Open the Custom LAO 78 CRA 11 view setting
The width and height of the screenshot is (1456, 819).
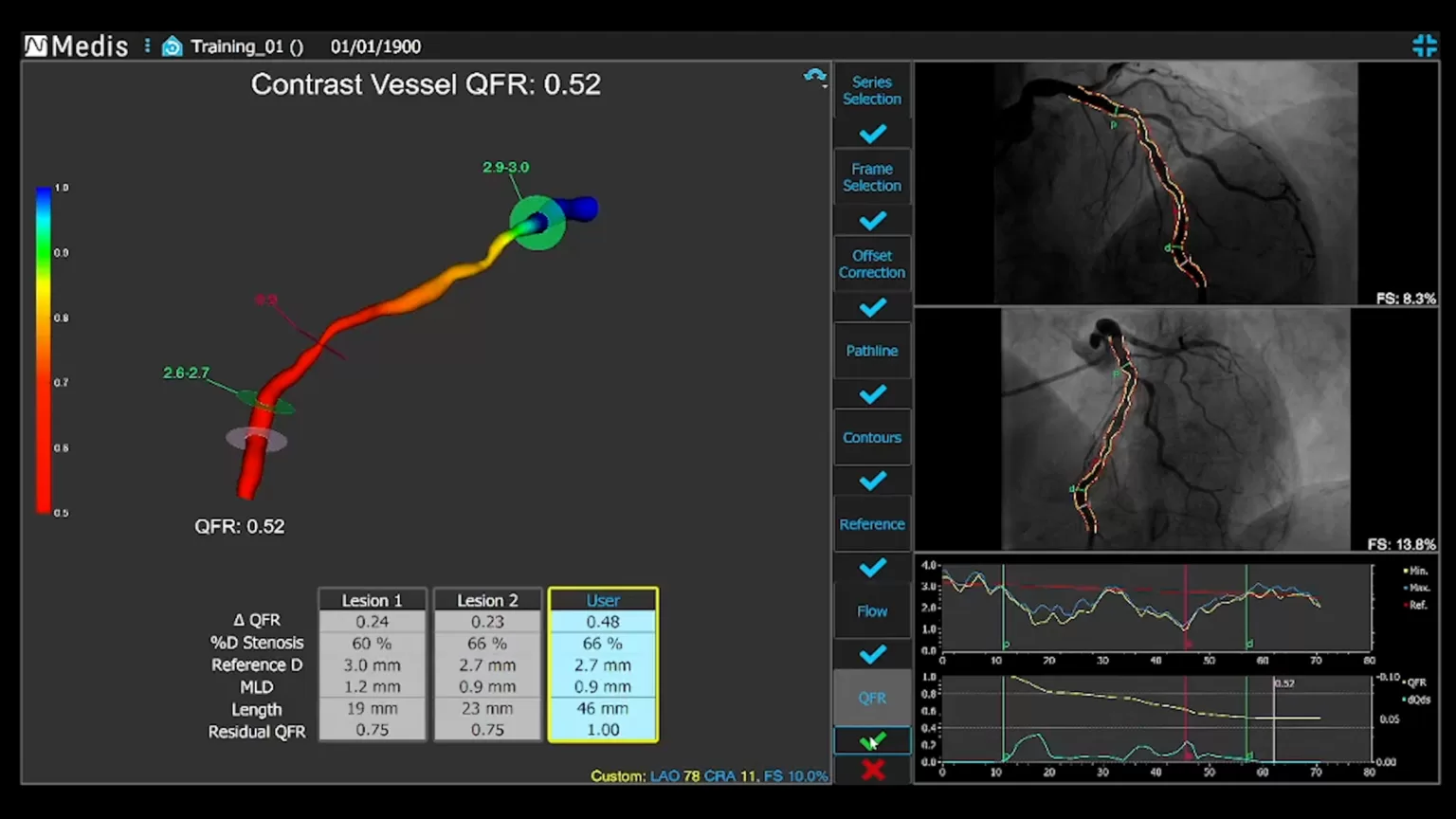point(709,775)
